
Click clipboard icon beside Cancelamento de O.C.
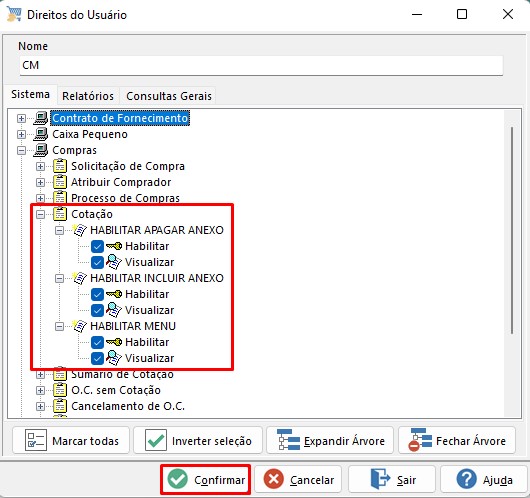tap(60, 406)
